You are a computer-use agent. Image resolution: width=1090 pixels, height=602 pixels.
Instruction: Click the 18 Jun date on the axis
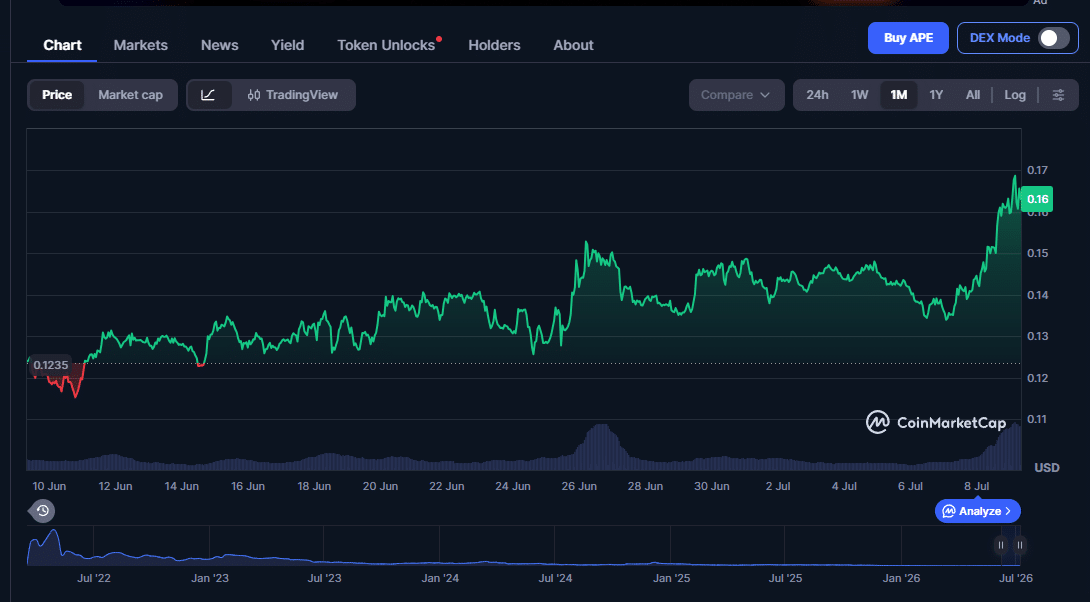(x=314, y=486)
